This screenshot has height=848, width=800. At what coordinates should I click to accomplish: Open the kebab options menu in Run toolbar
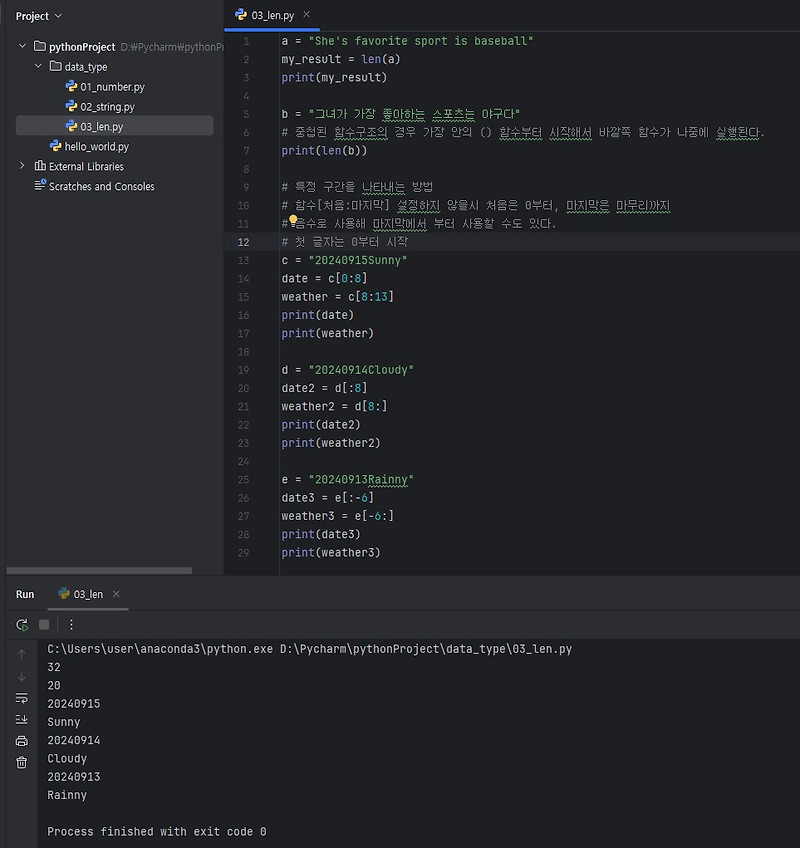(x=69, y=623)
